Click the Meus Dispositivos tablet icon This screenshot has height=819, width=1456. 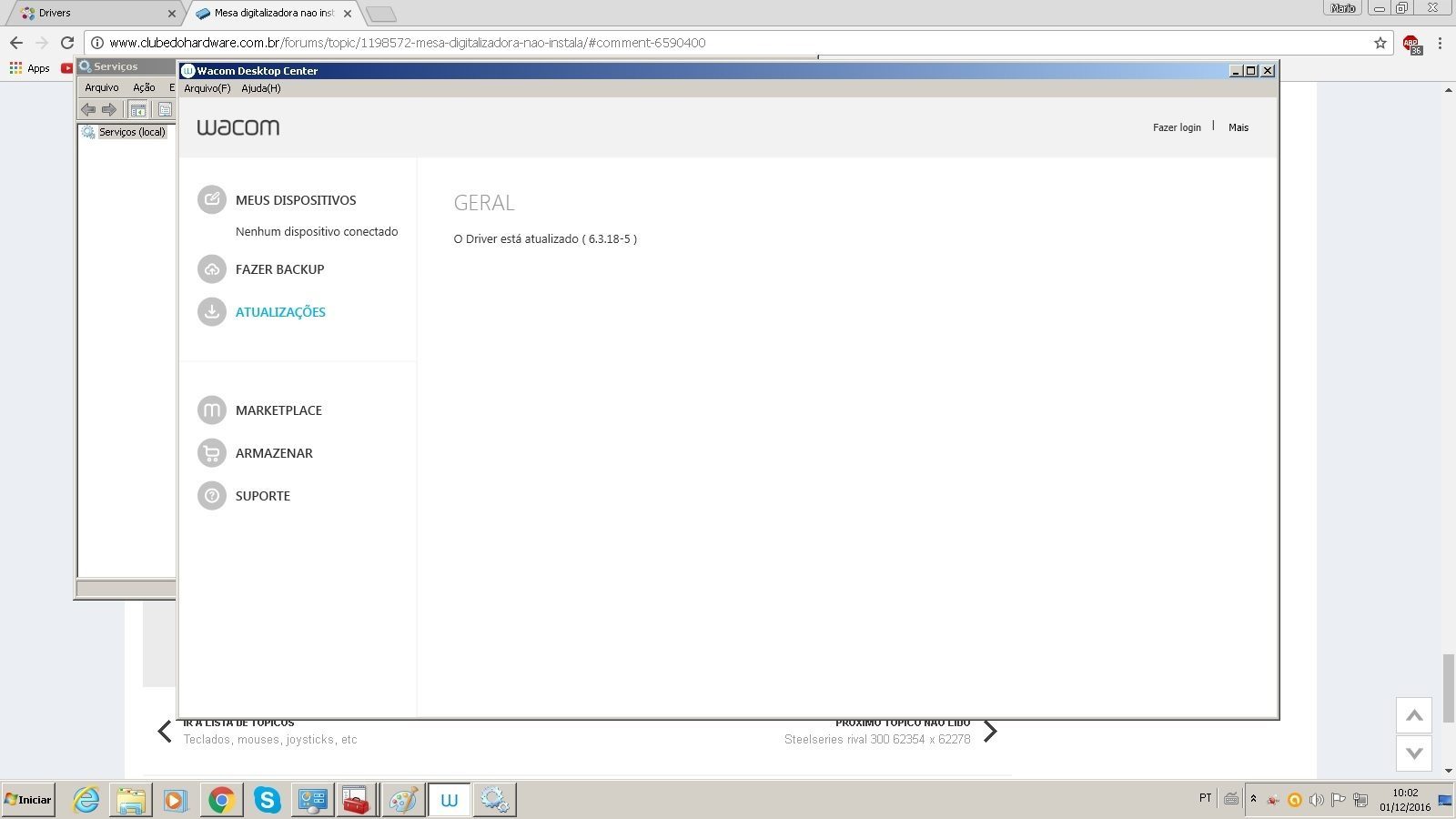coord(212,199)
